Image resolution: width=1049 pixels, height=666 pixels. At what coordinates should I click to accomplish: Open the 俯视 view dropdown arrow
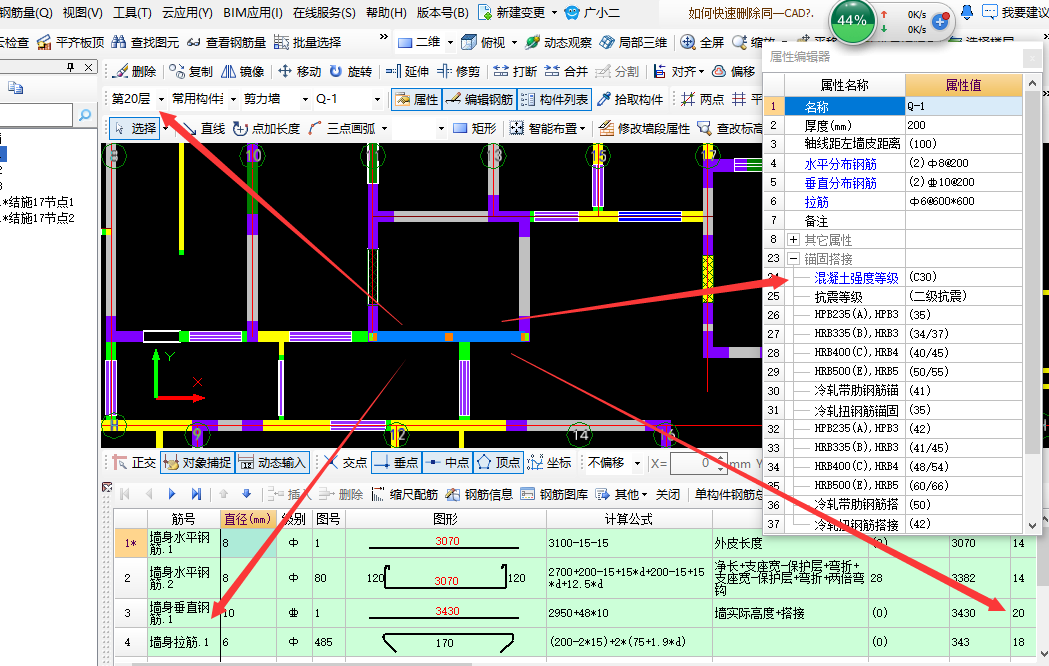[514, 43]
